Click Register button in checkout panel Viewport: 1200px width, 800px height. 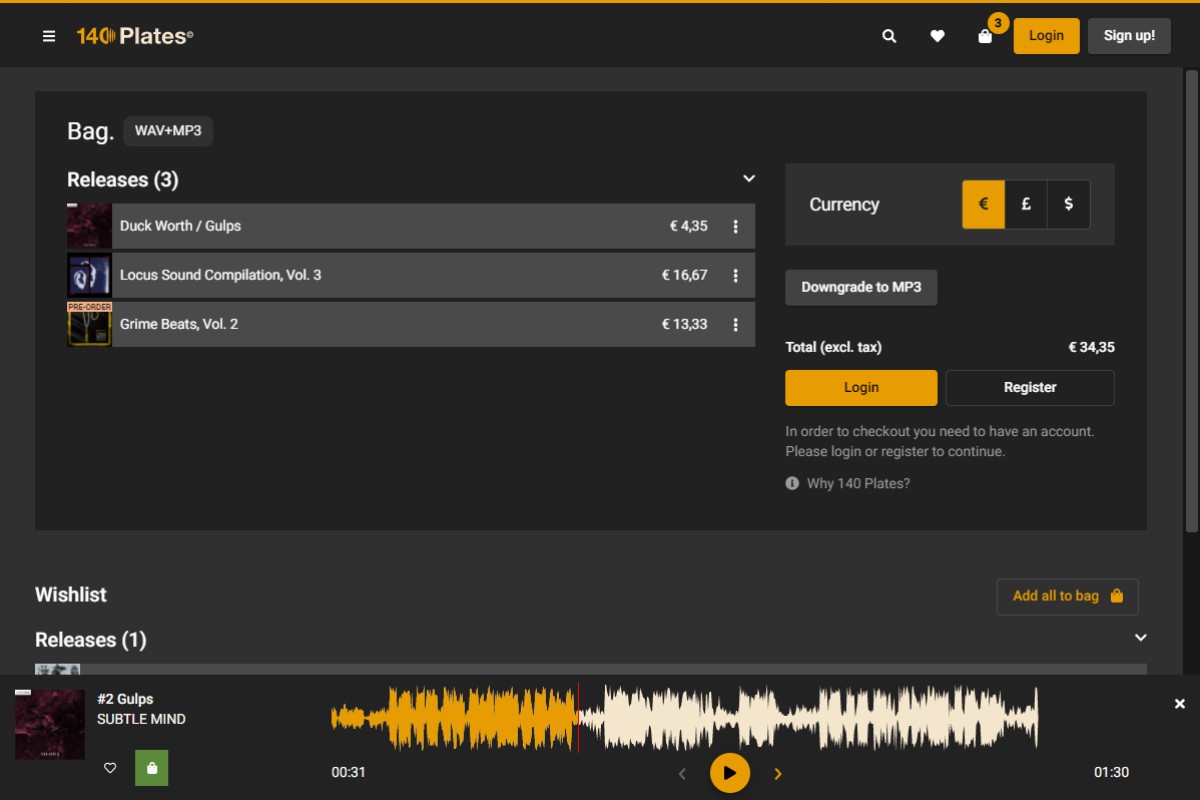[x=1030, y=387]
